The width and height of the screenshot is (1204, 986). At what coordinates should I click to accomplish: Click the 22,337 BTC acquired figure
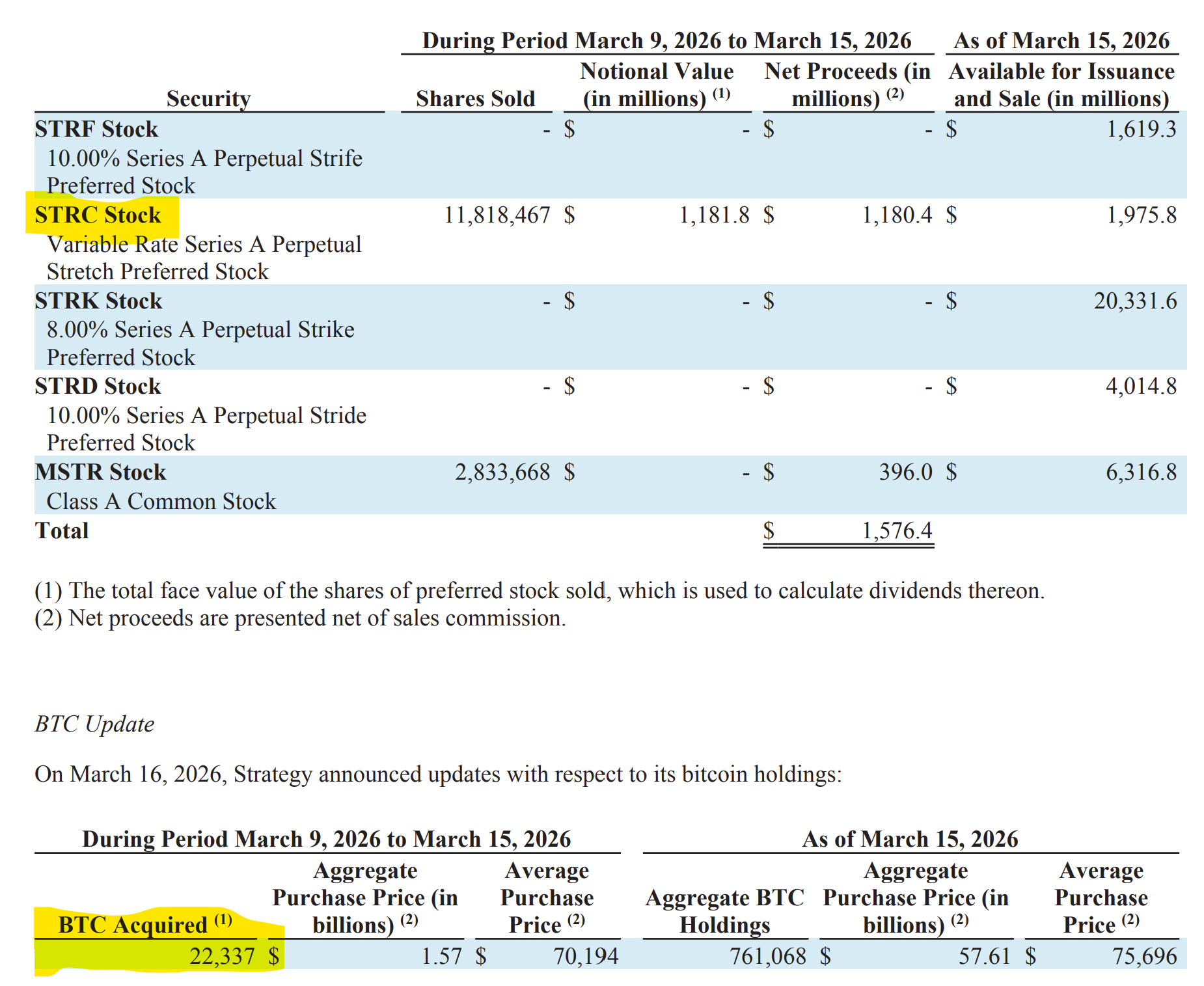(222, 956)
